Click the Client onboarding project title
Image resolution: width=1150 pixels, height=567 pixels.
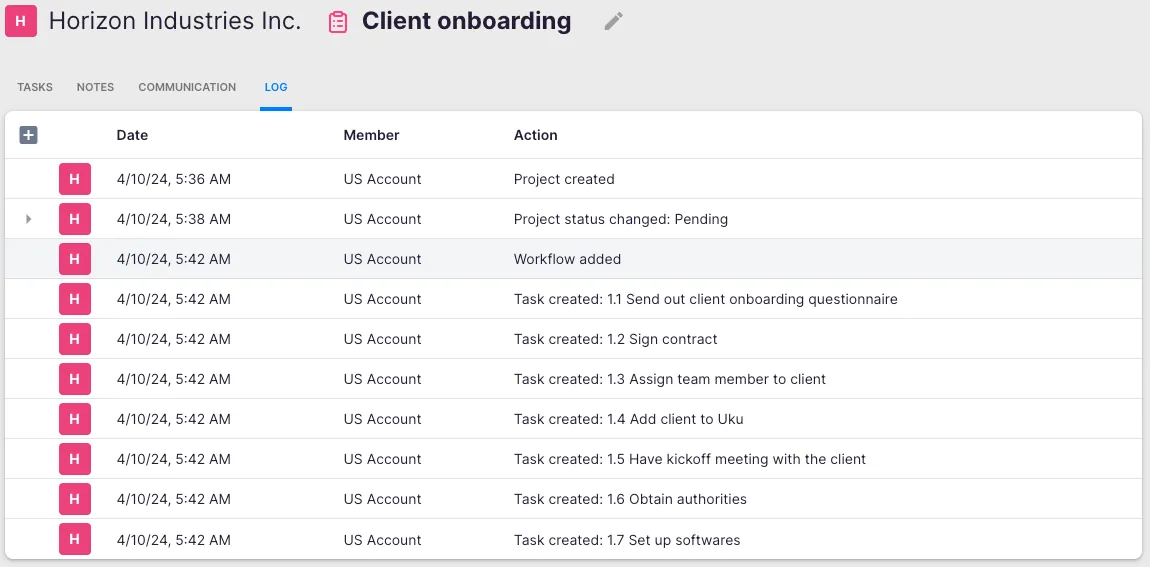click(466, 21)
